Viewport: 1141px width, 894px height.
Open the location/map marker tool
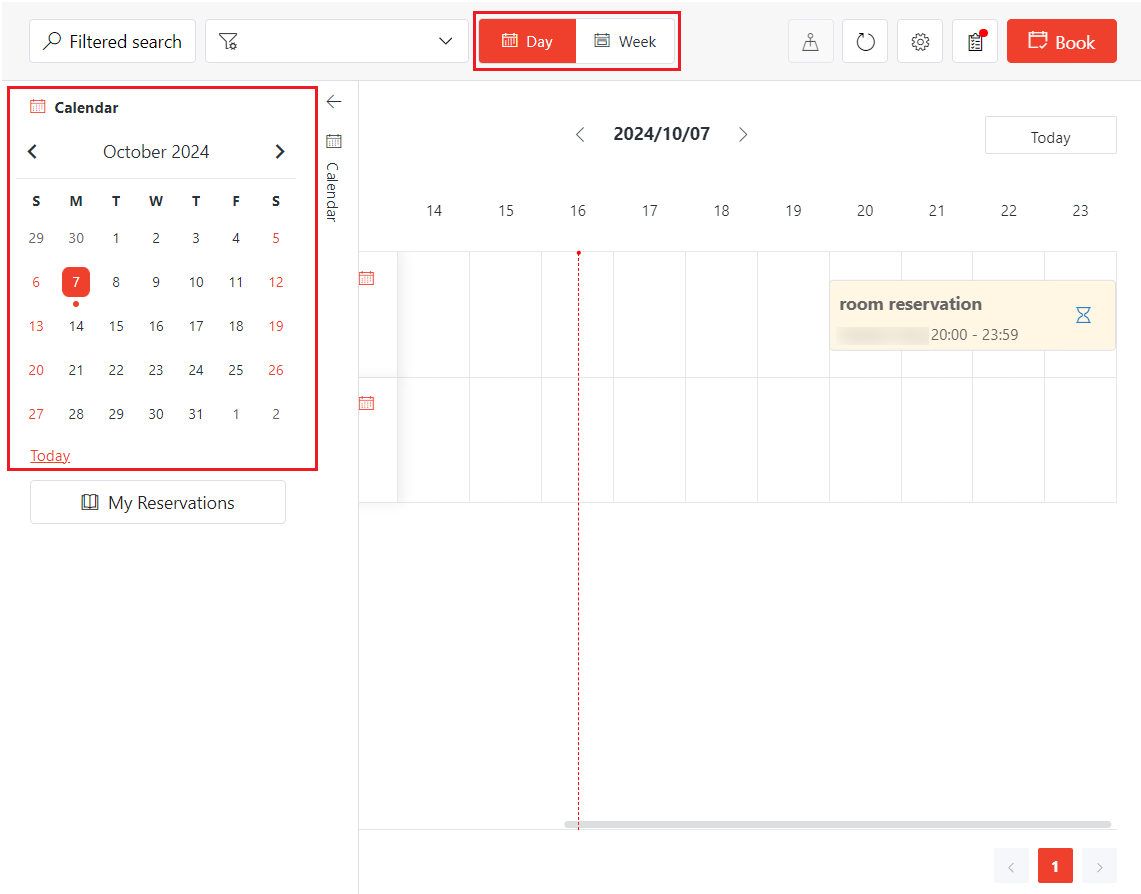pos(810,41)
